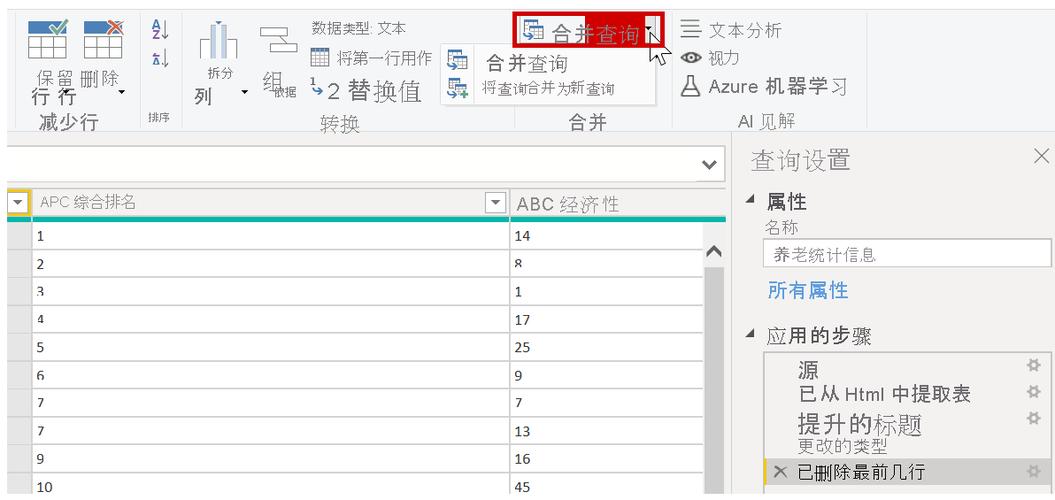The height and width of the screenshot is (500, 1055).
Task: Sort ascending with the A-Z icon
Action: pos(160,30)
